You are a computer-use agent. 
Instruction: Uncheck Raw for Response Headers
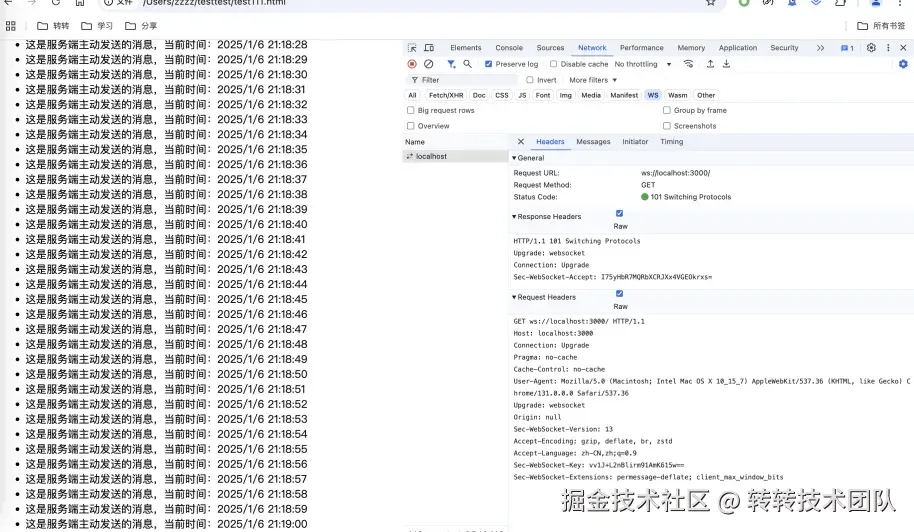click(619, 213)
